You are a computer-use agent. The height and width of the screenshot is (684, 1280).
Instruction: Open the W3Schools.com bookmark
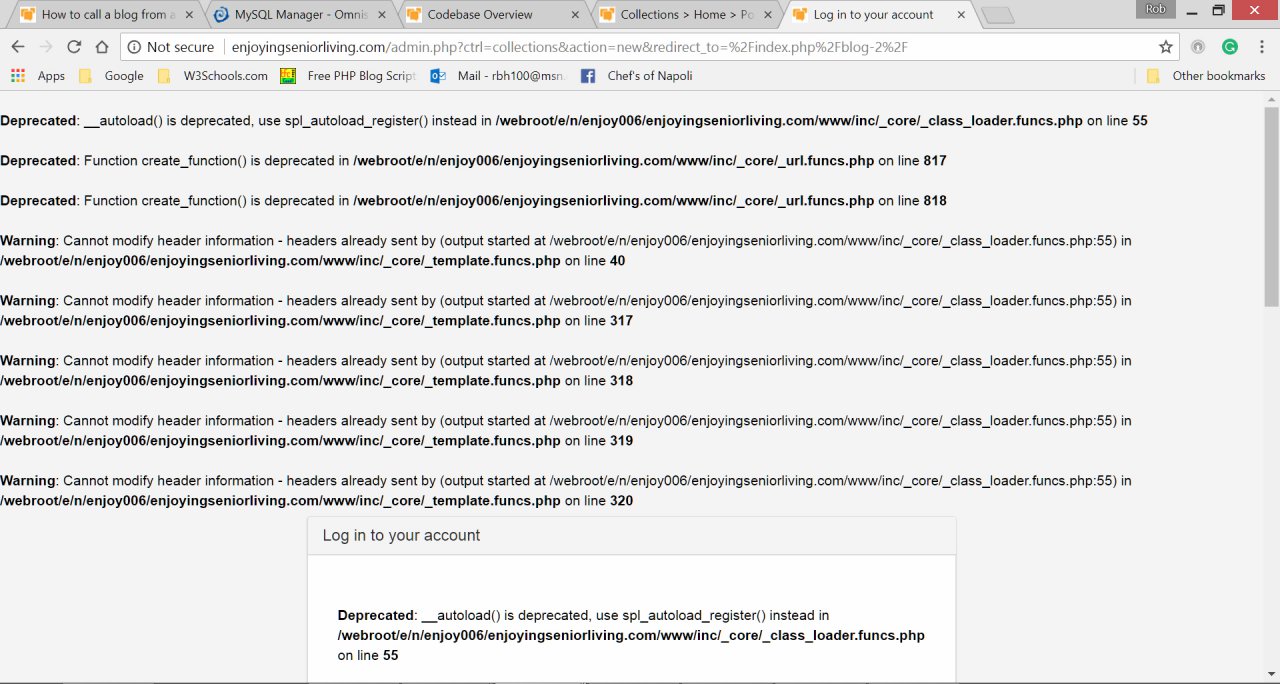tap(213, 76)
